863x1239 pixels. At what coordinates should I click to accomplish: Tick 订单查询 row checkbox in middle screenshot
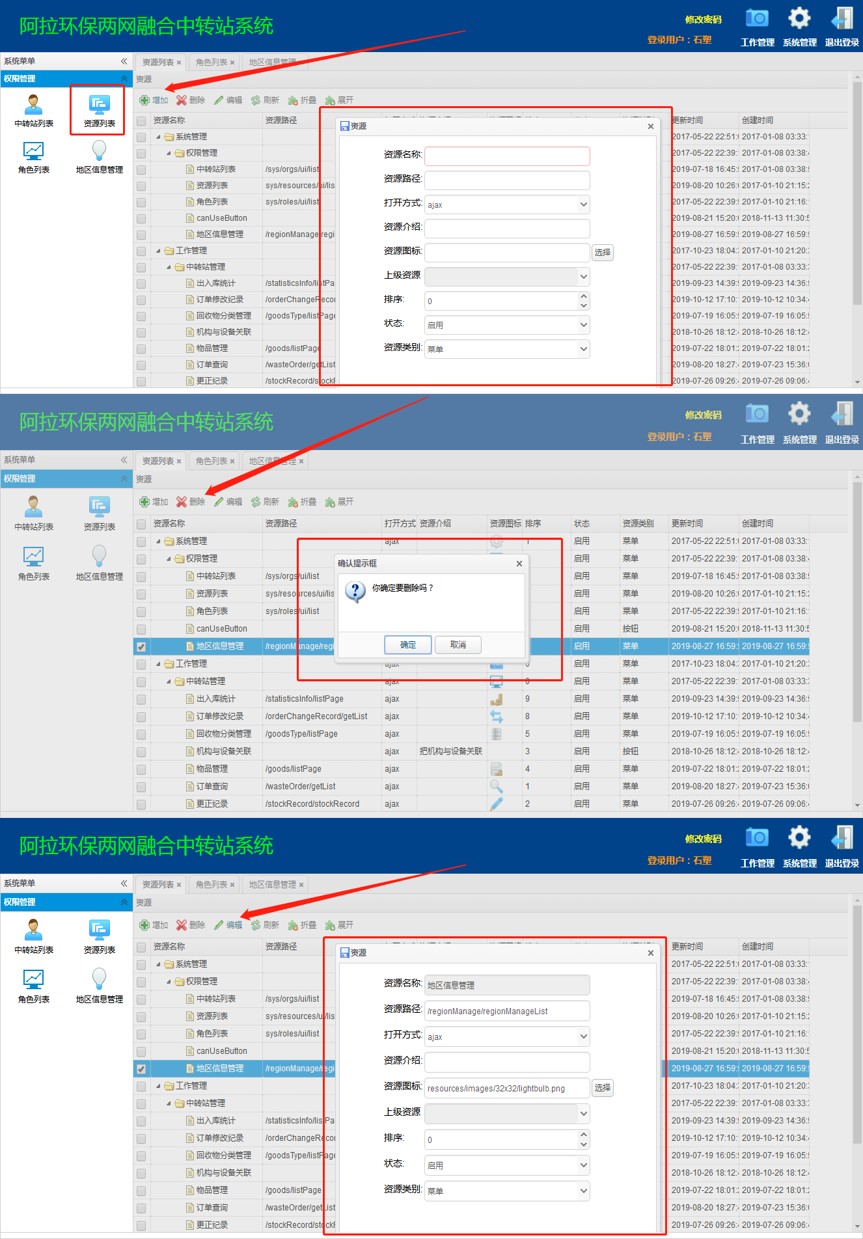[x=141, y=787]
